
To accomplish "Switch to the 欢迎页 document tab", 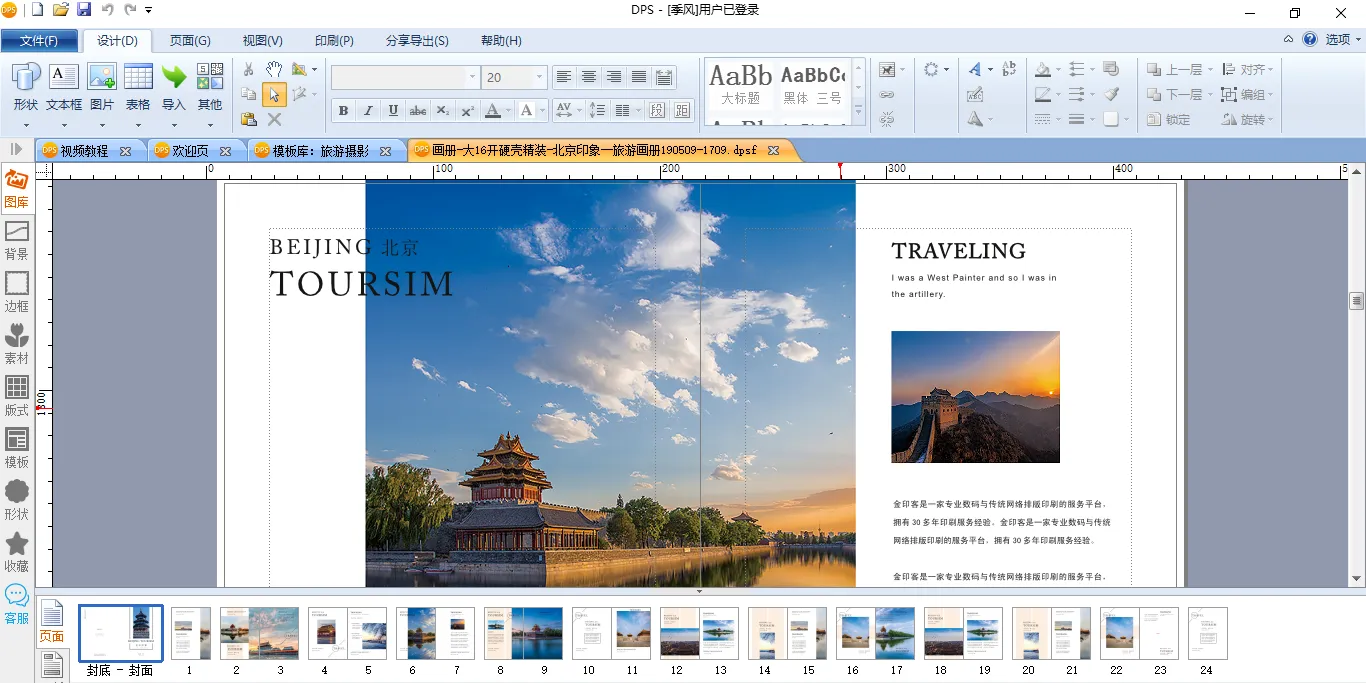I will click(x=190, y=151).
